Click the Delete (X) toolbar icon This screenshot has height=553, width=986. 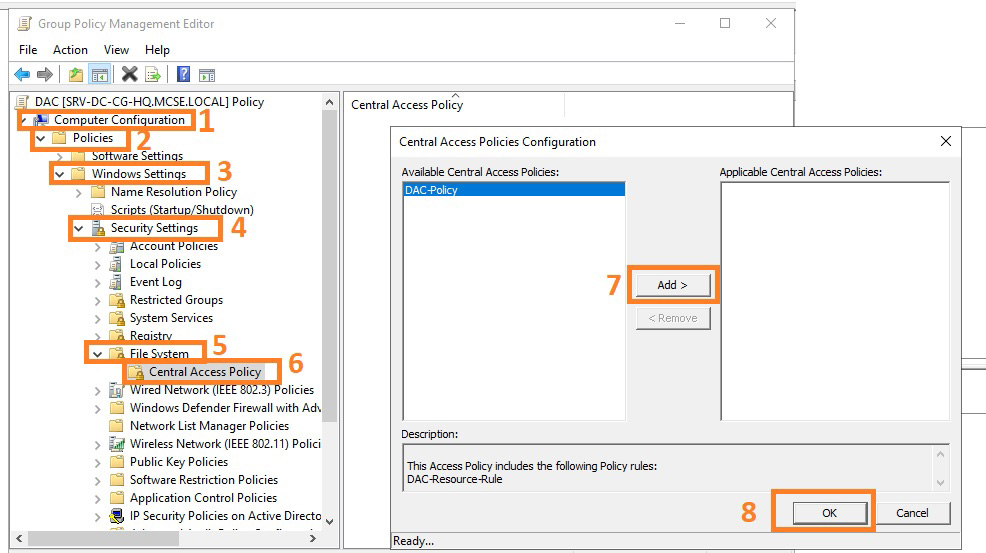click(x=130, y=74)
